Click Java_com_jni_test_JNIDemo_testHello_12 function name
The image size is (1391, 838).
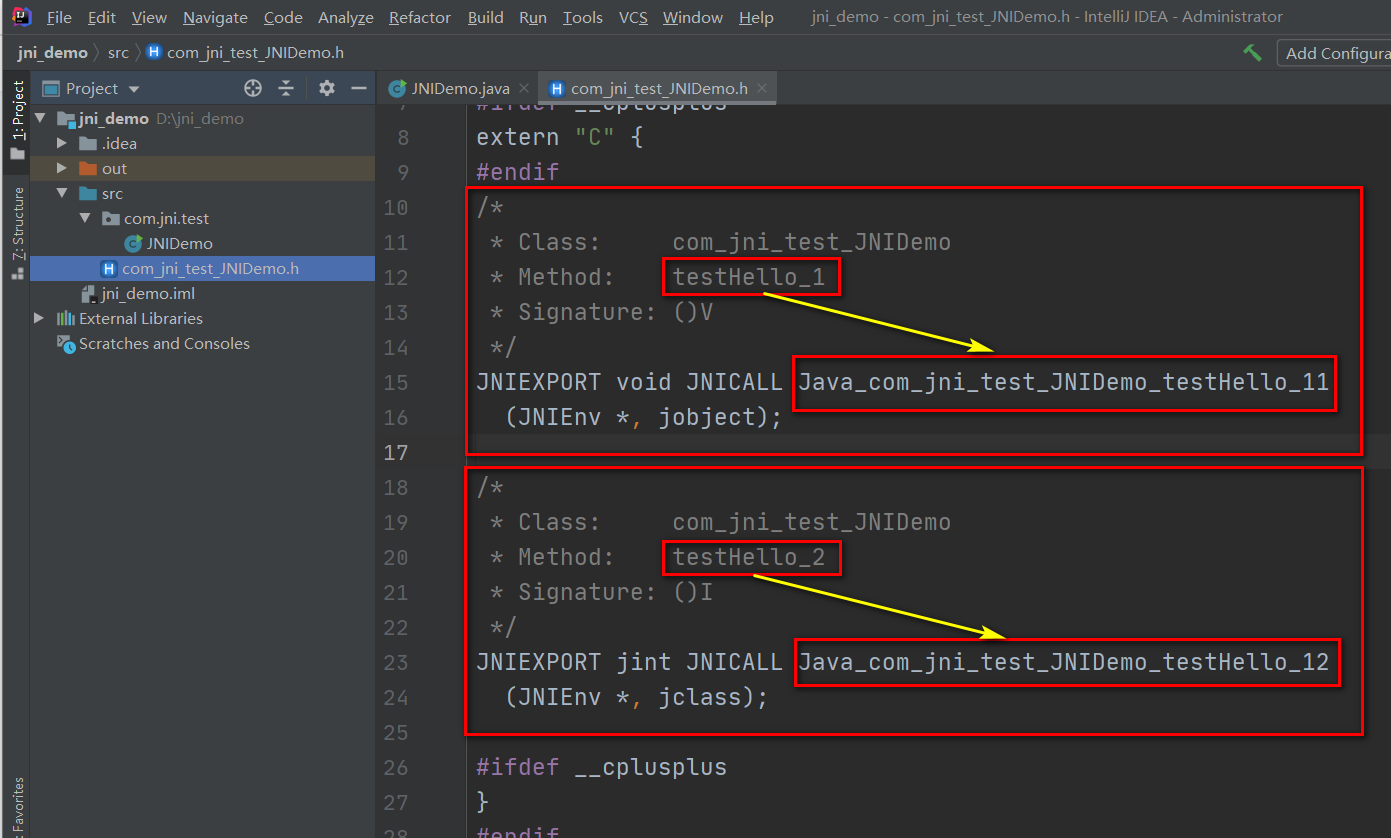(x=1063, y=662)
